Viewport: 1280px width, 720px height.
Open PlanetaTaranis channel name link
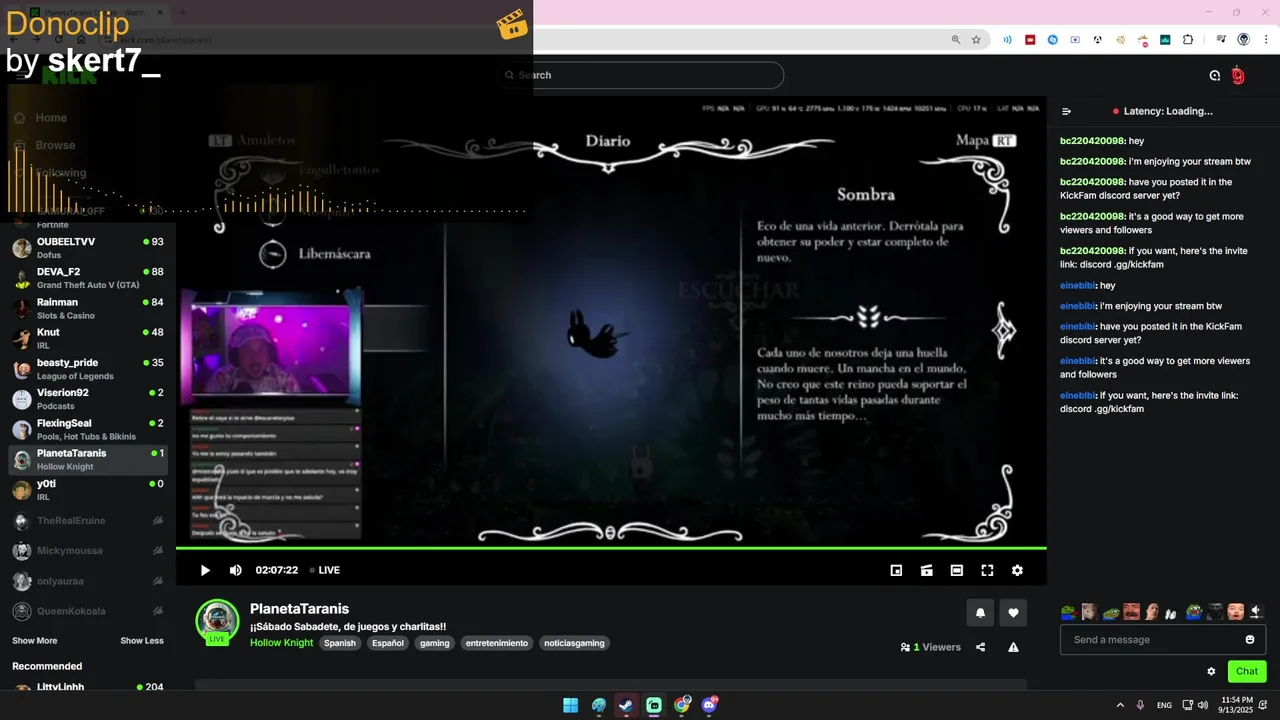click(299, 608)
